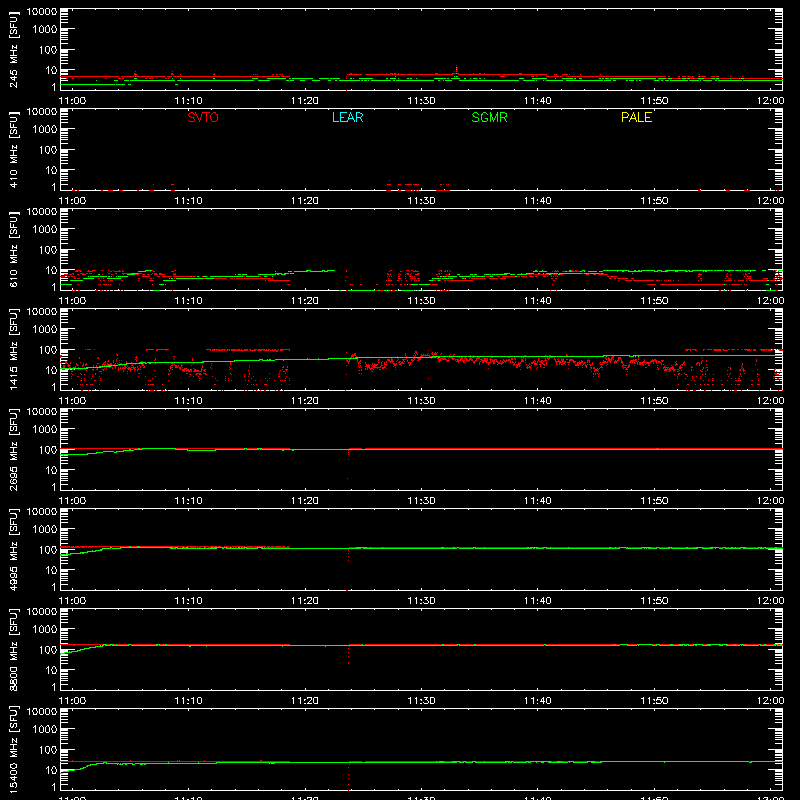The width and height of the screenshot is (800, 800).
Task: Click the 11:10 label under the 245 MHz plot
Action: point(188,101)
